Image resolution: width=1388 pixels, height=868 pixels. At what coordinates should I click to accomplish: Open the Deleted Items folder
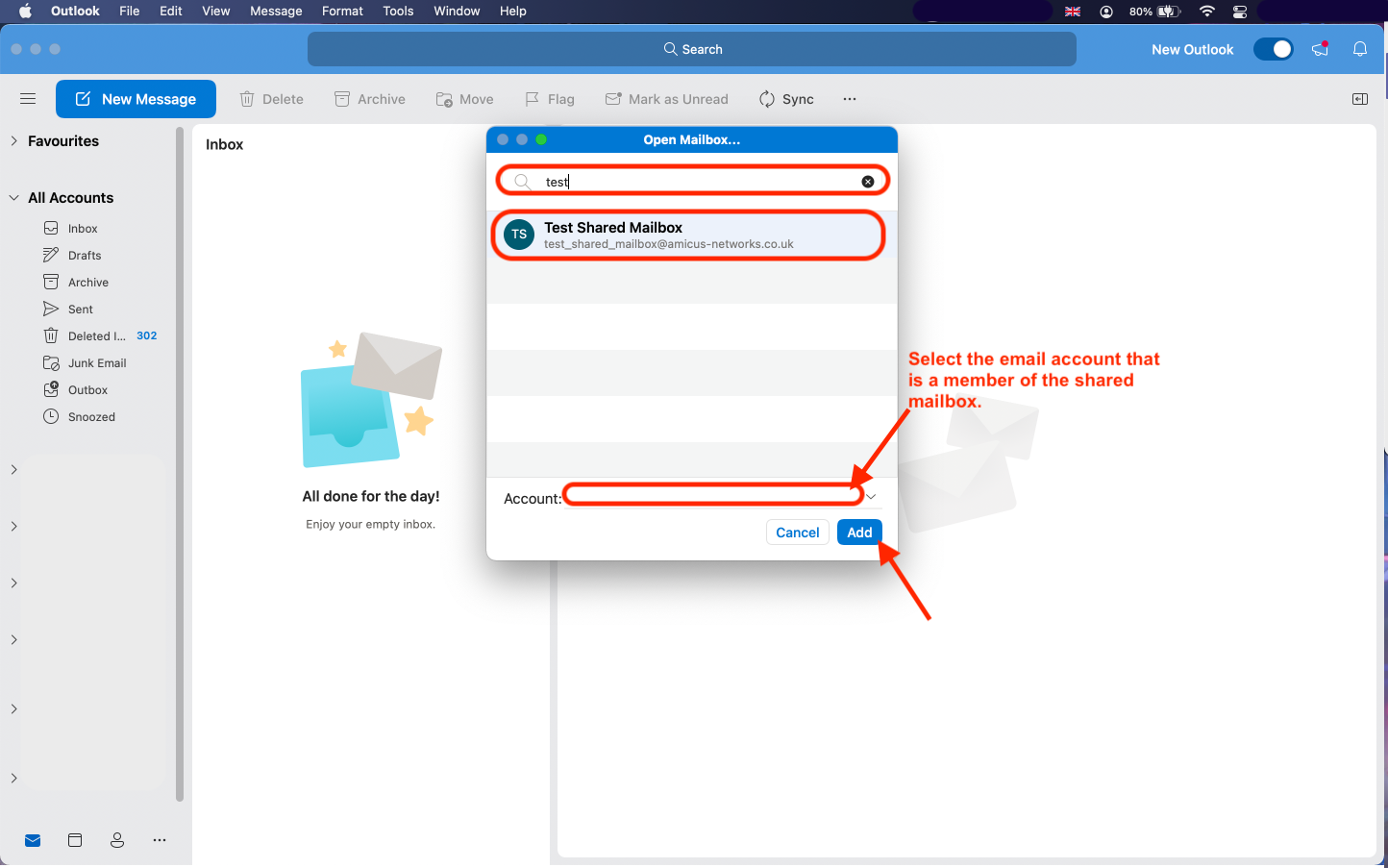(96, 336)
